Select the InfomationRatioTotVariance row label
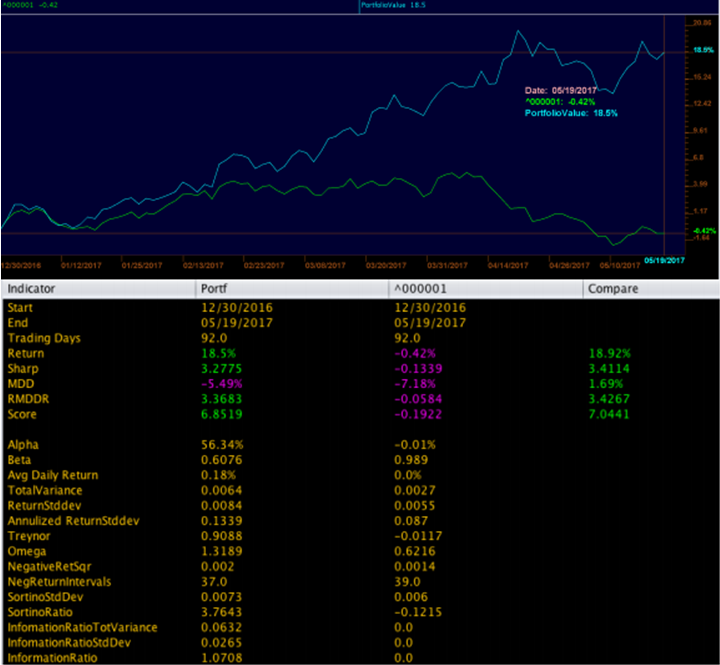The image size is (720, 665). pos(82,627)
